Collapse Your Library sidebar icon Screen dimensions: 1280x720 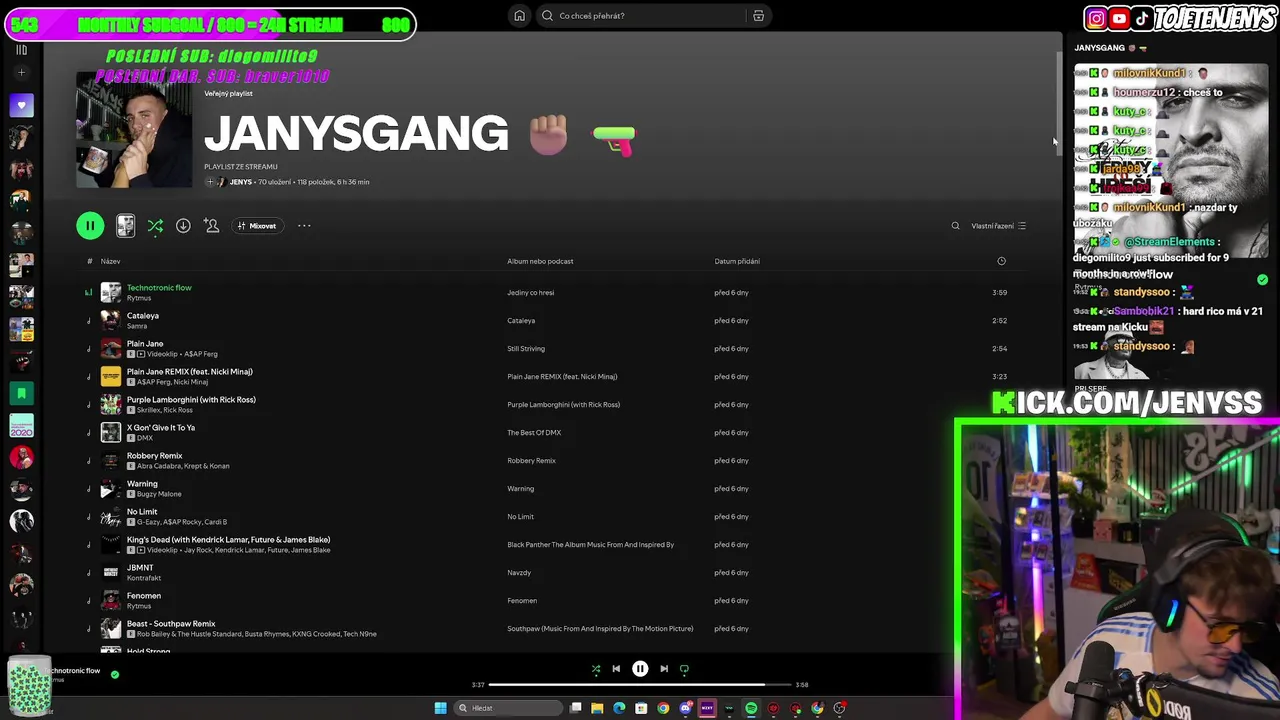coord(21,50)
